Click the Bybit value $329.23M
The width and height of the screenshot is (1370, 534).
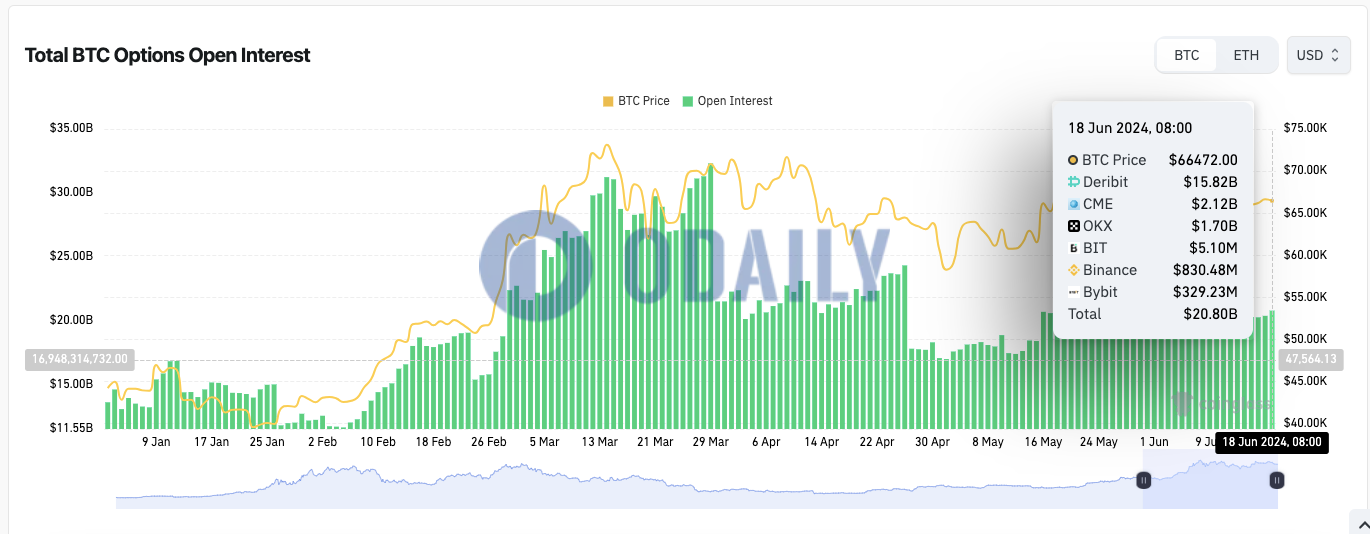click(1205, 292)
